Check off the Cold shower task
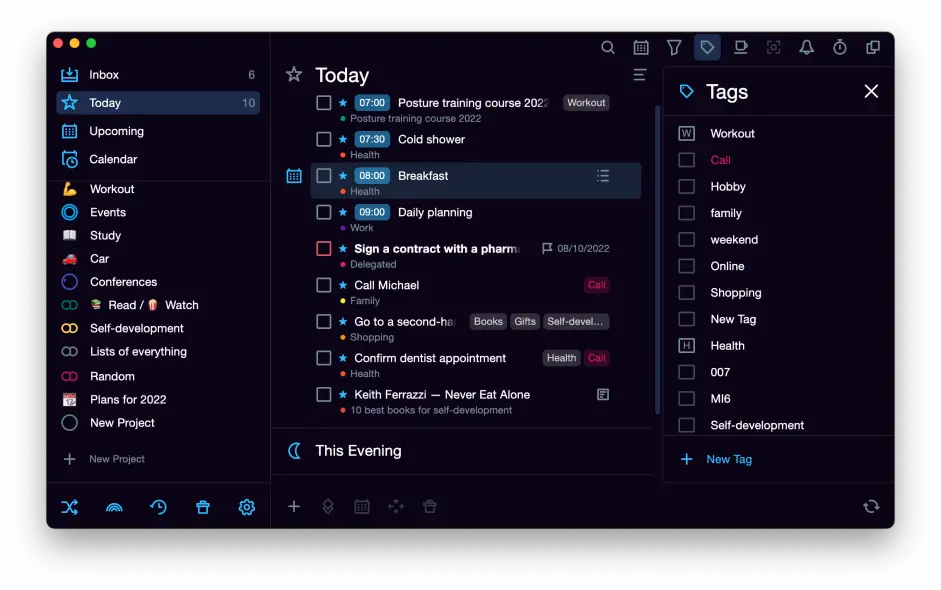 [x=324, y=140]
